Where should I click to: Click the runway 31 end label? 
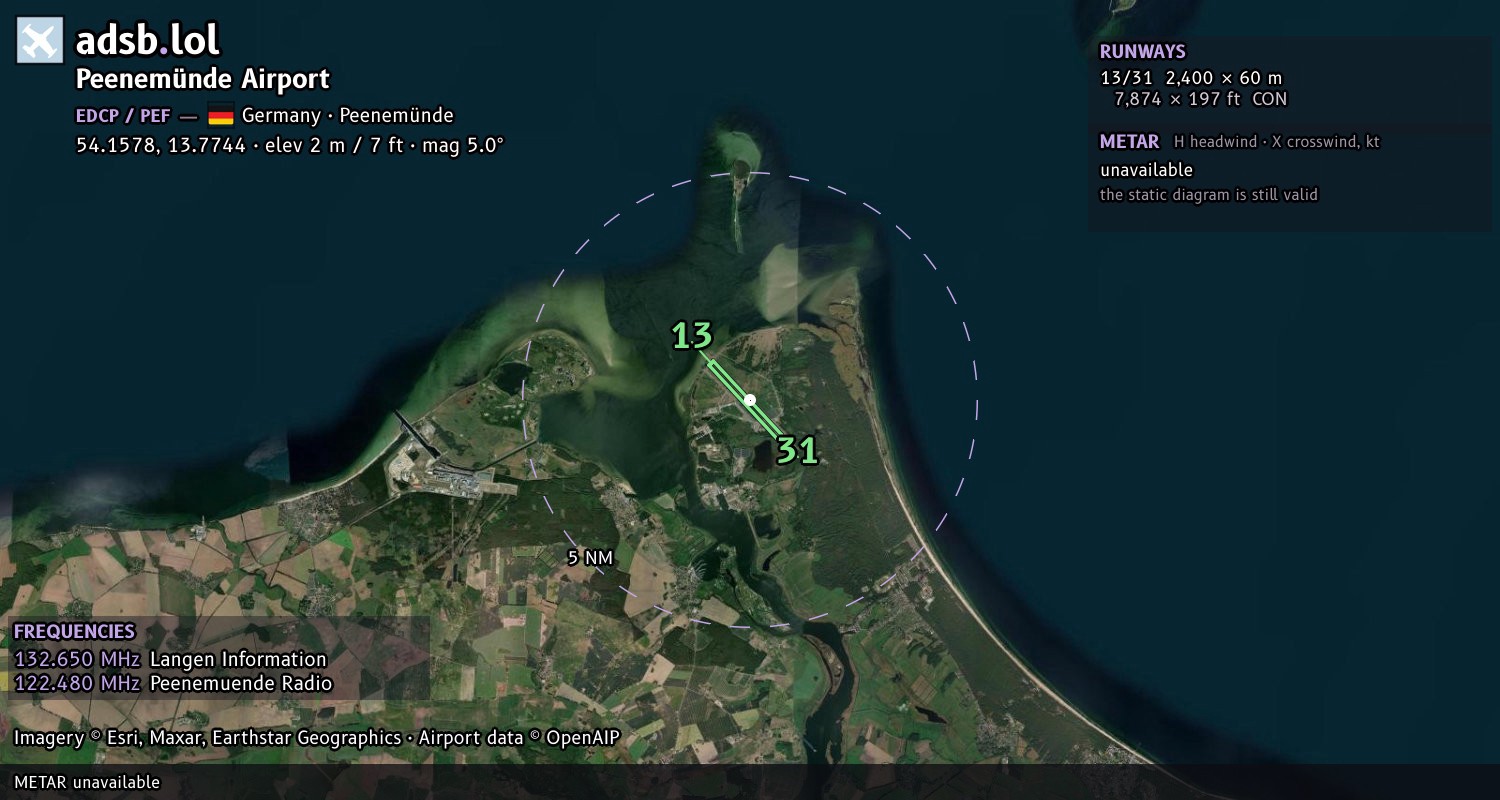tap(798, 451)
